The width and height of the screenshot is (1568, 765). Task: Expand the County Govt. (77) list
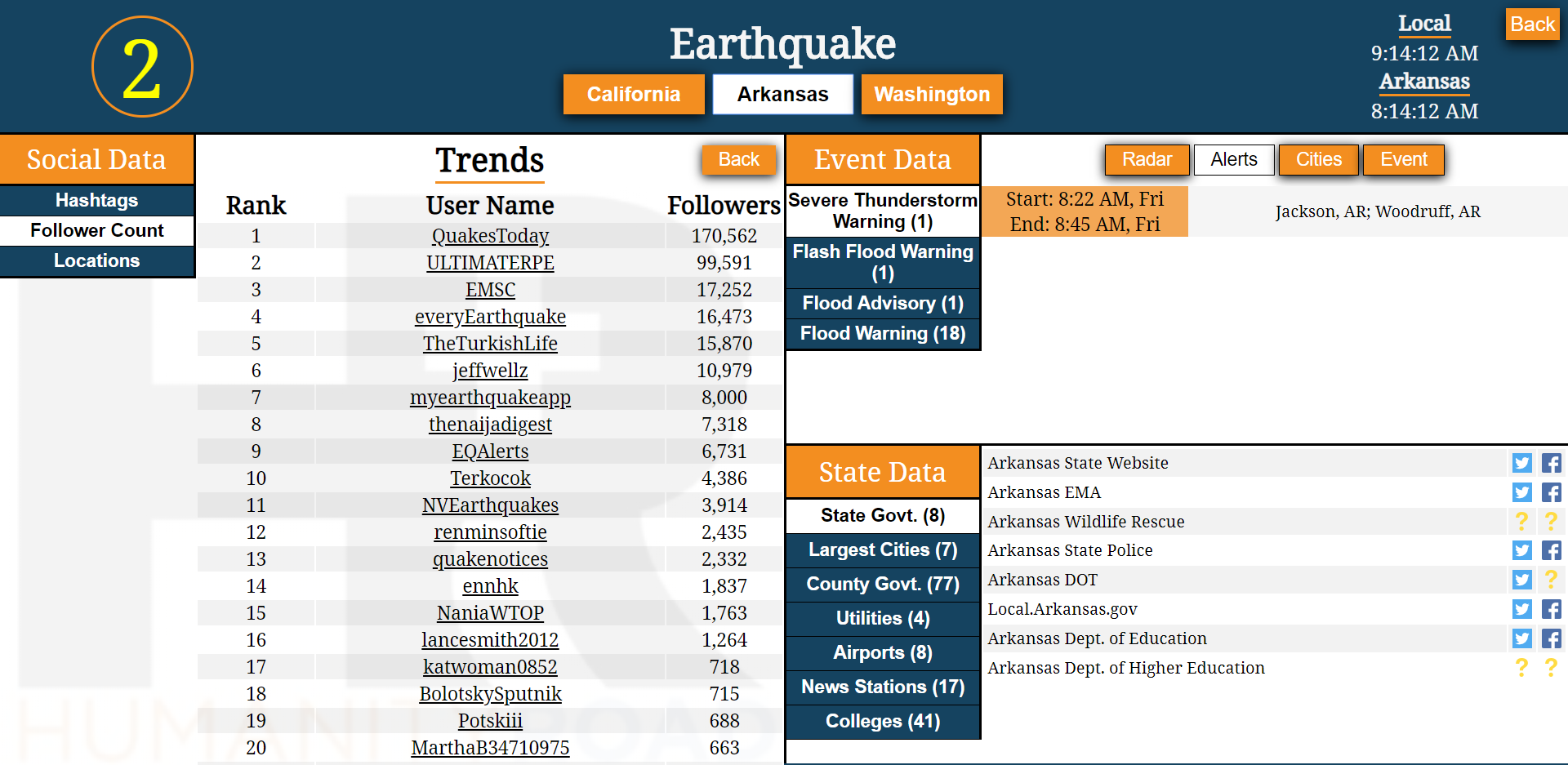pos(882,584)
